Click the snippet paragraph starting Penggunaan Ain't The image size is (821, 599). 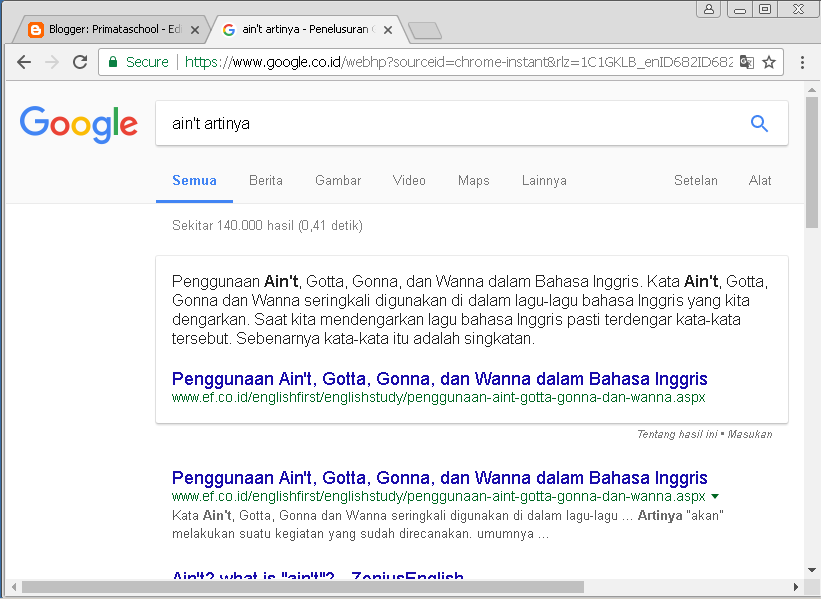470,310
